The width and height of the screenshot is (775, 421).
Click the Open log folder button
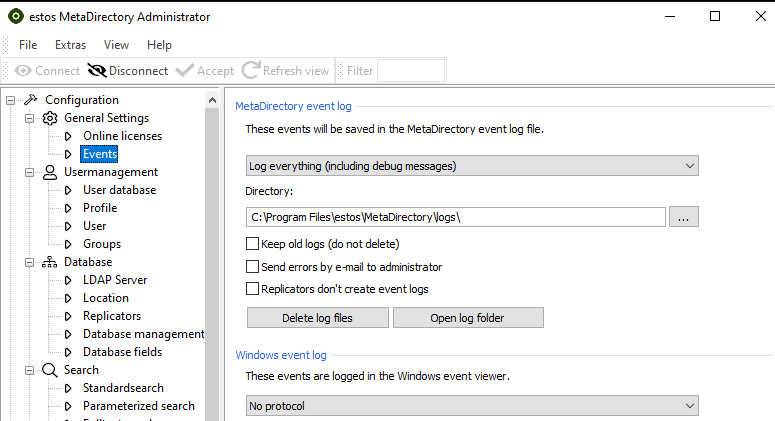468,318
